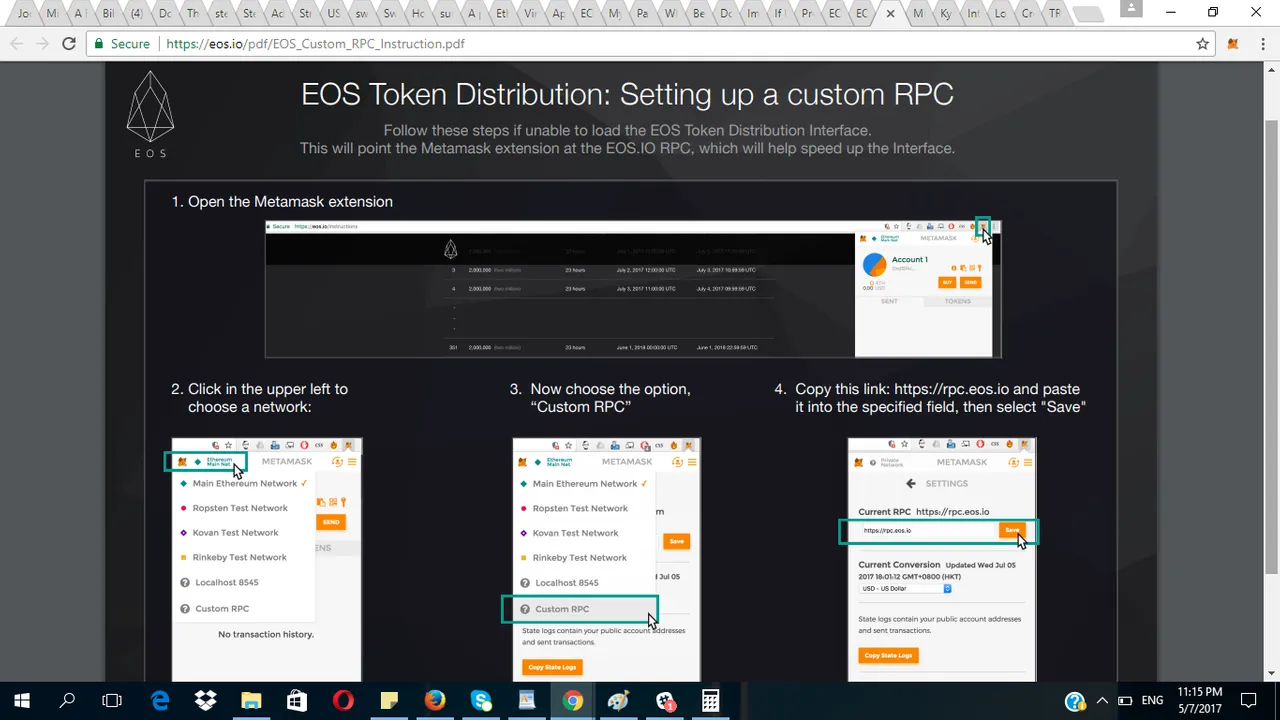Click the heading 'EOS Token Distribution: Setting up a custom RPC'

(x=627, y=94)
